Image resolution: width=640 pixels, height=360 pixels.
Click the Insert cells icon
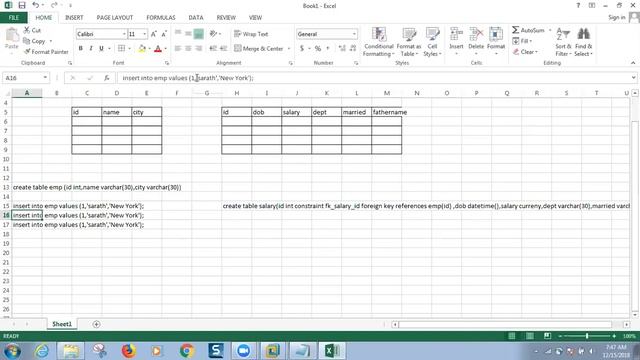tap(456, 34)
